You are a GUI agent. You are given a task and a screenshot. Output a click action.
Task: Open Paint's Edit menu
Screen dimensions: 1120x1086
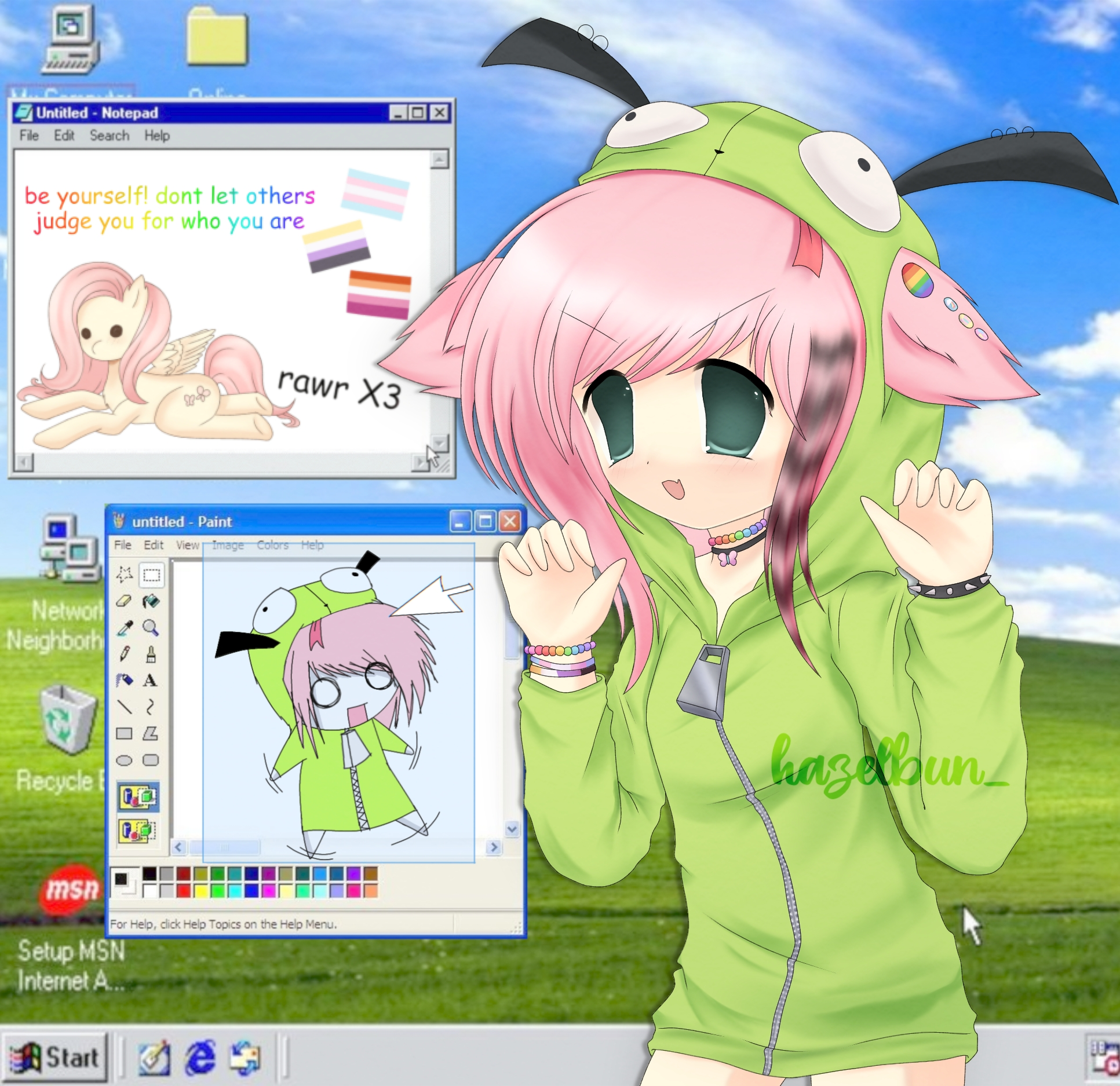tap(154, 545)
